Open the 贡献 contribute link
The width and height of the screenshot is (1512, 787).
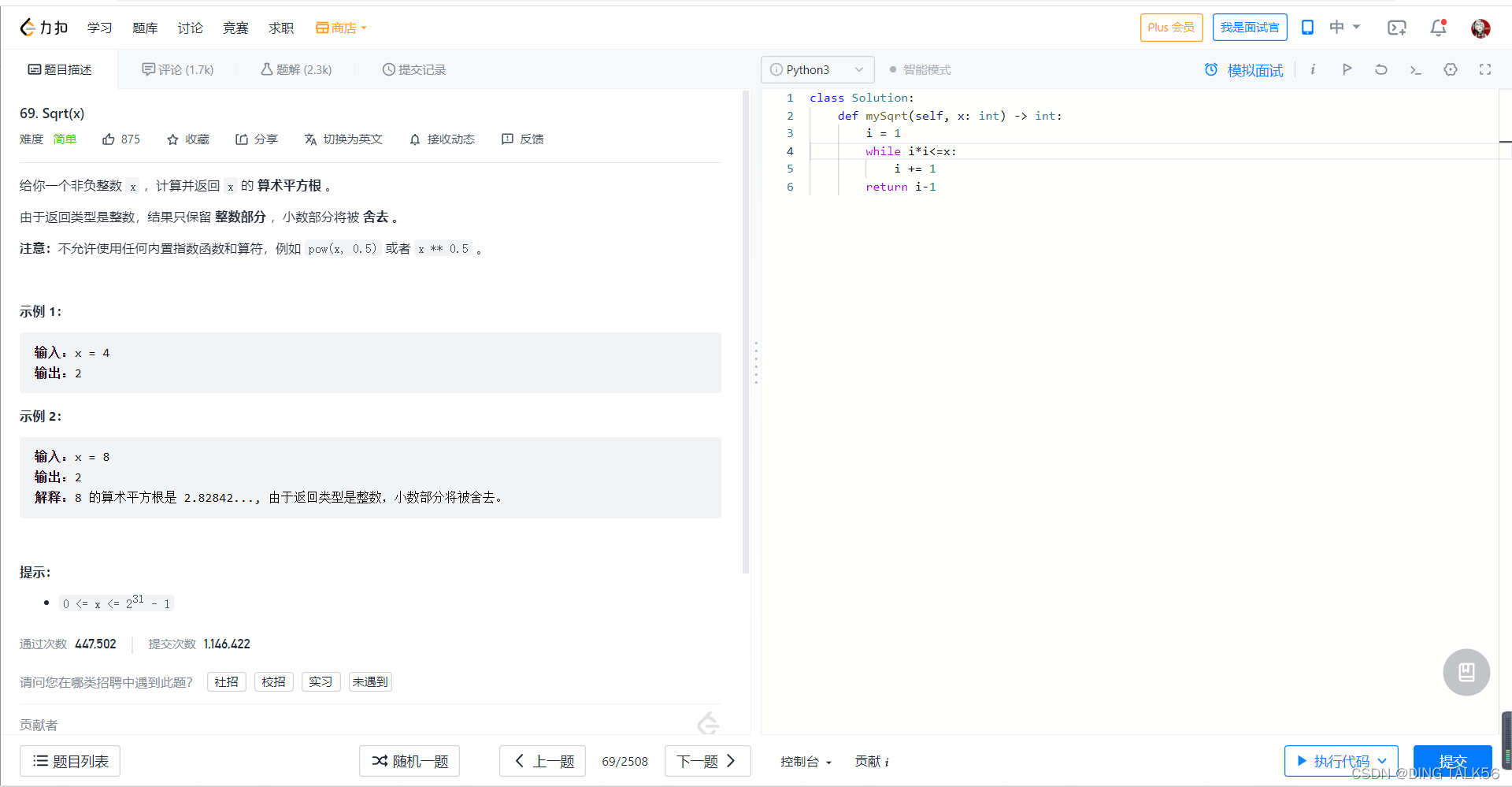coord(872,762)
